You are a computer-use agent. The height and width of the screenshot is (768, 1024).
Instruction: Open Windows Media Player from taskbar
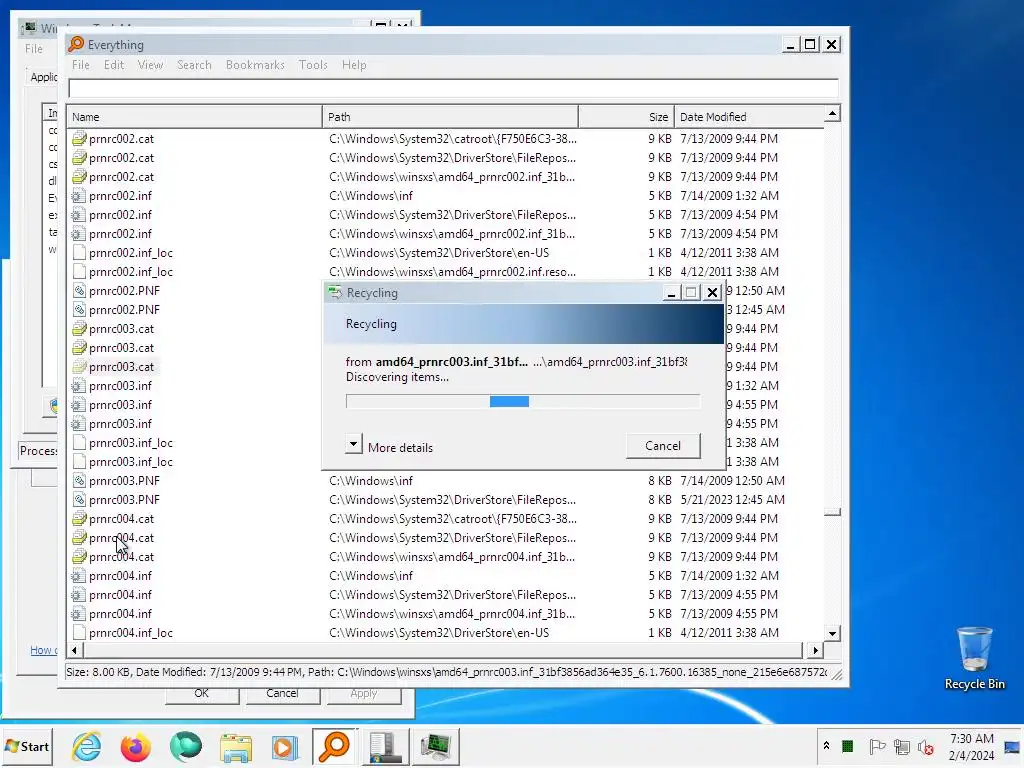pyautogui.click(x=285, y=746)
